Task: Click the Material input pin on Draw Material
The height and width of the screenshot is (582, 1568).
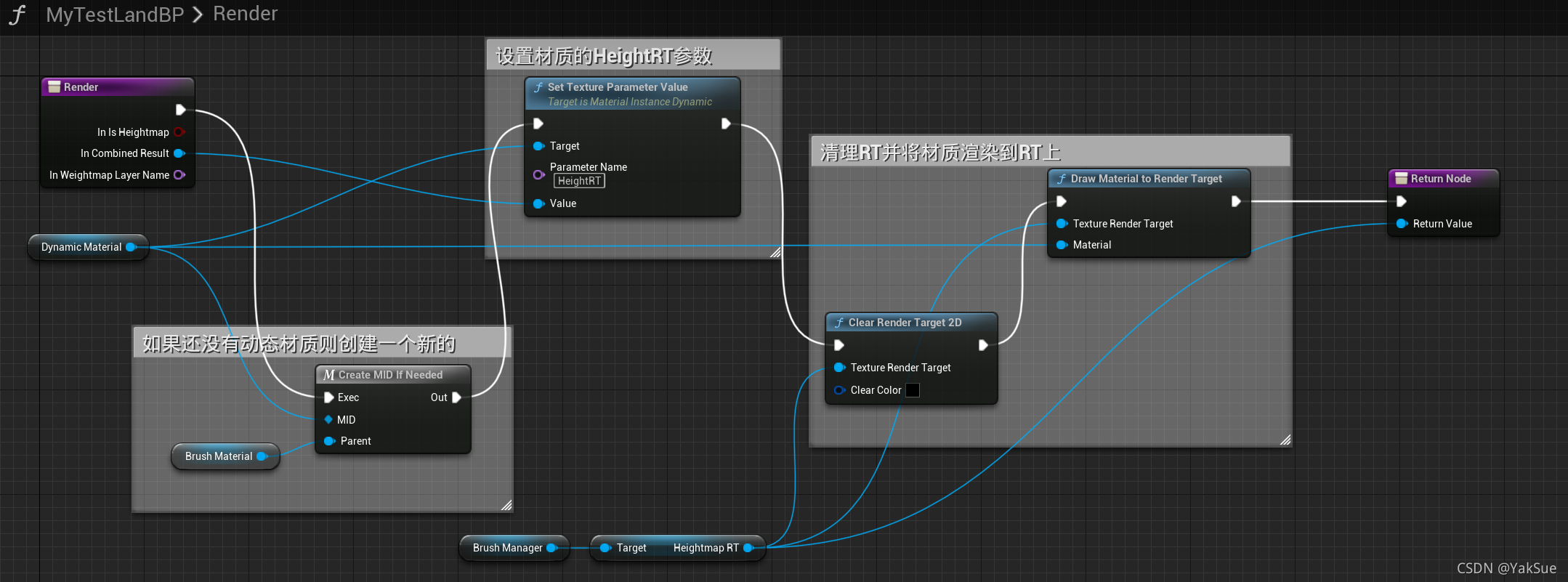Action: click(x=1062, y=245)
